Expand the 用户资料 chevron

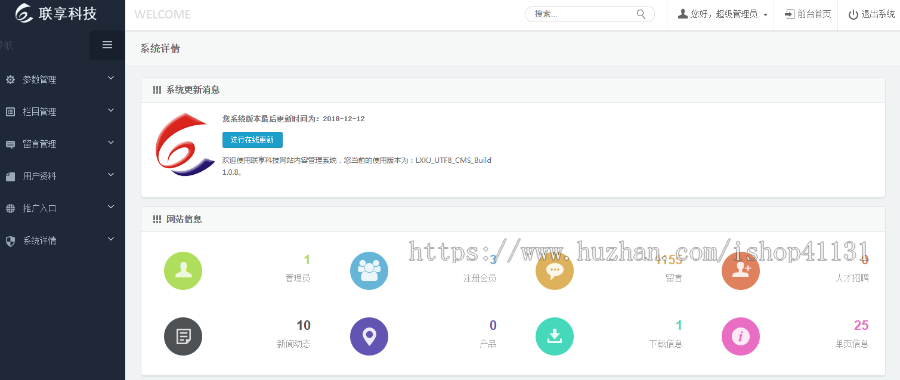(x=111, y=175)
